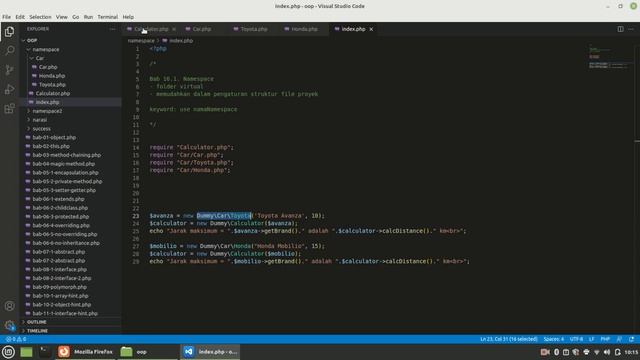Switch to the Car.php tab
Screen dimensions: 640x360
(x=202, y=29)
